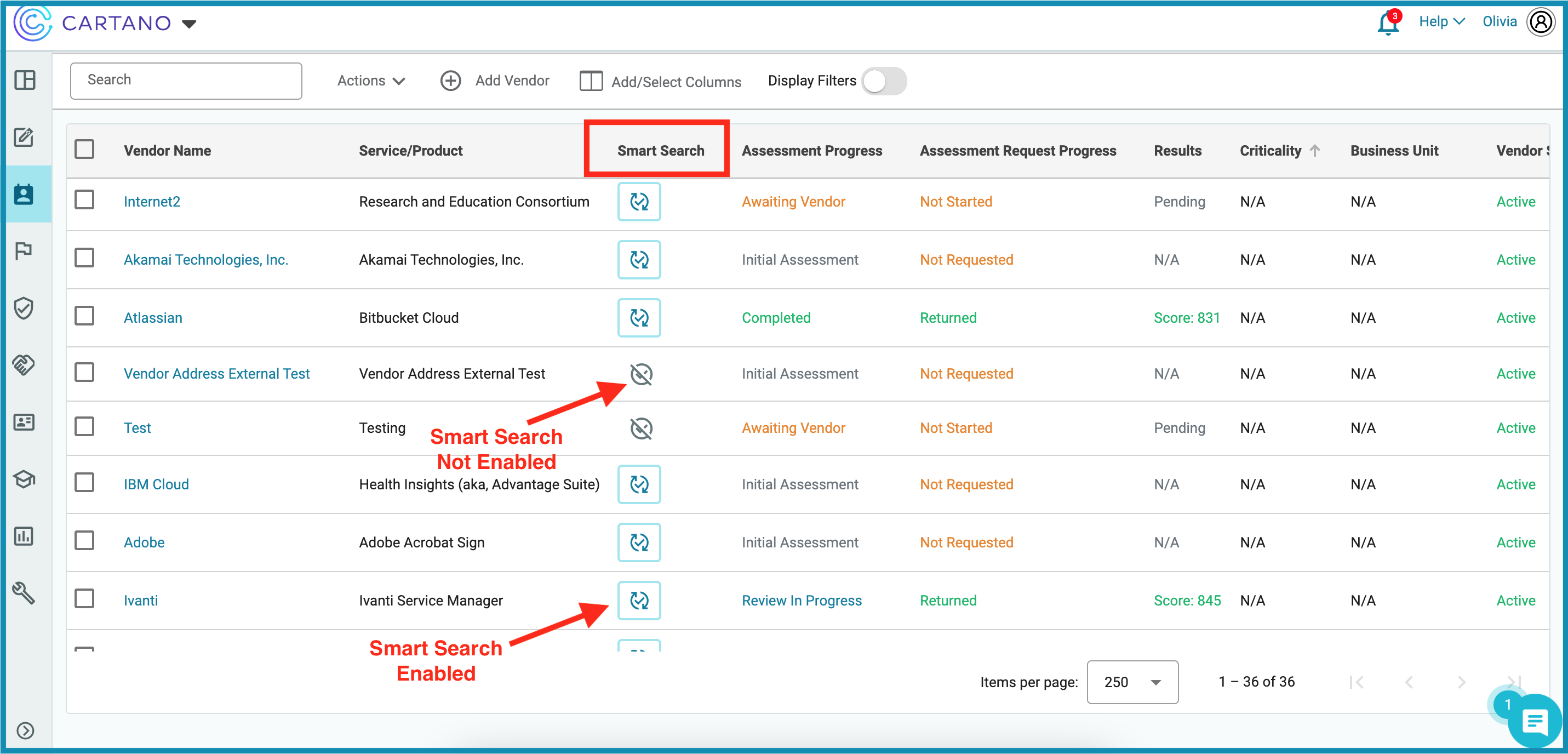Viewport: 1568px width, 754px height.
Task: Open Olivia's user profile avatar
Action: click(x=1541, y=22)
